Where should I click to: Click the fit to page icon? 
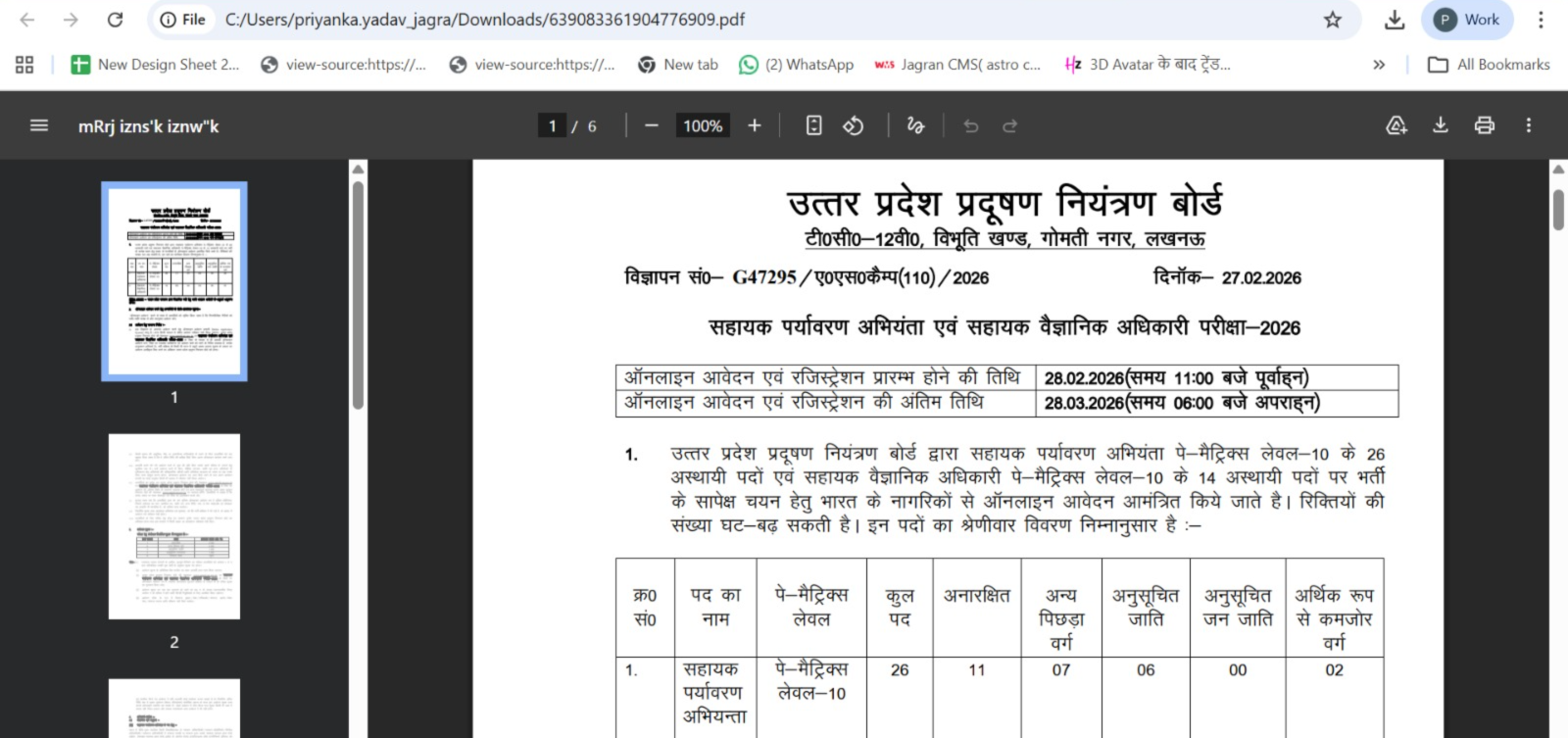click(813, 125)
